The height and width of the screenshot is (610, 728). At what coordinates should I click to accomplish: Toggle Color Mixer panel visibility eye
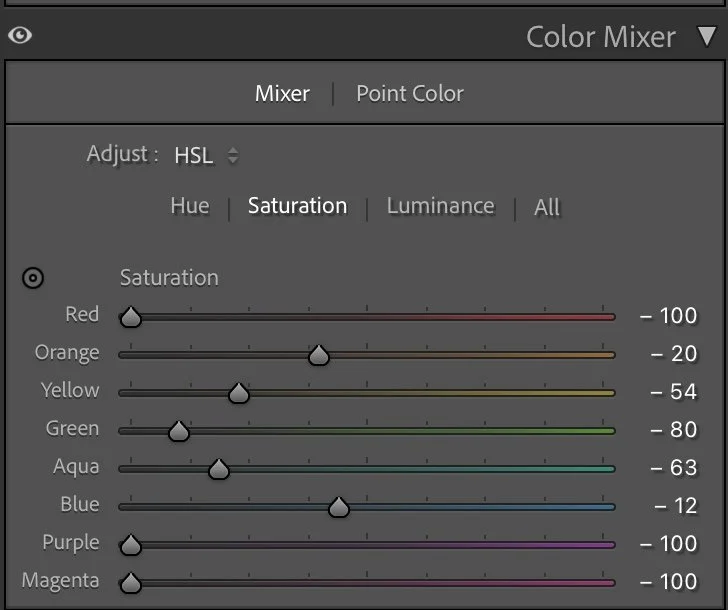[x=20, y=35]
